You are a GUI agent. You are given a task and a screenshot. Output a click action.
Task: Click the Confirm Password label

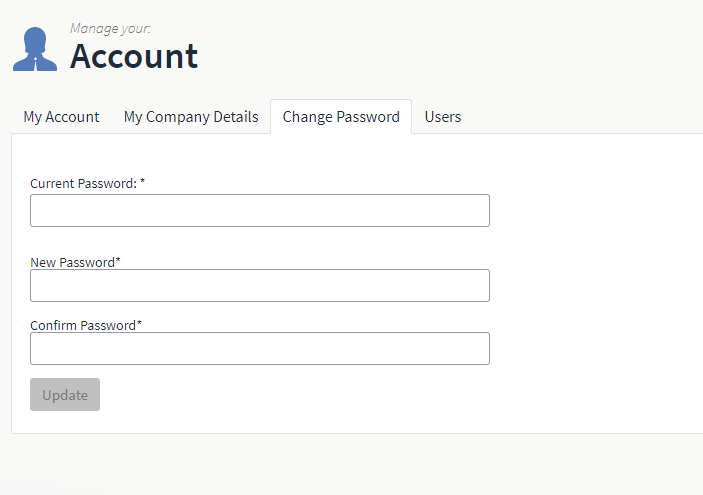(x=83, y=325)
